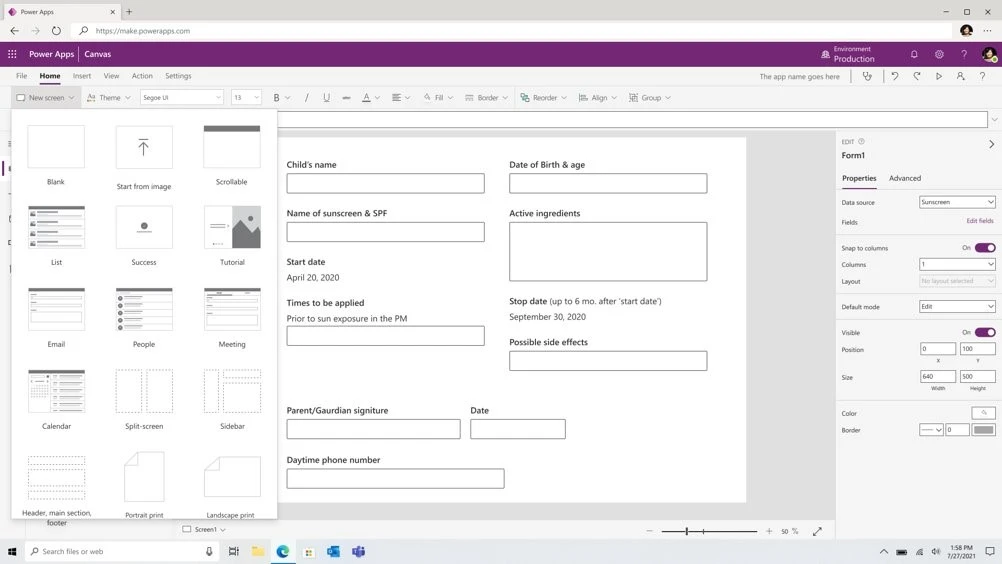Viewport: 1002px width, 564px height.
Task: Open the settings gear in header
Action: (939, 54)
